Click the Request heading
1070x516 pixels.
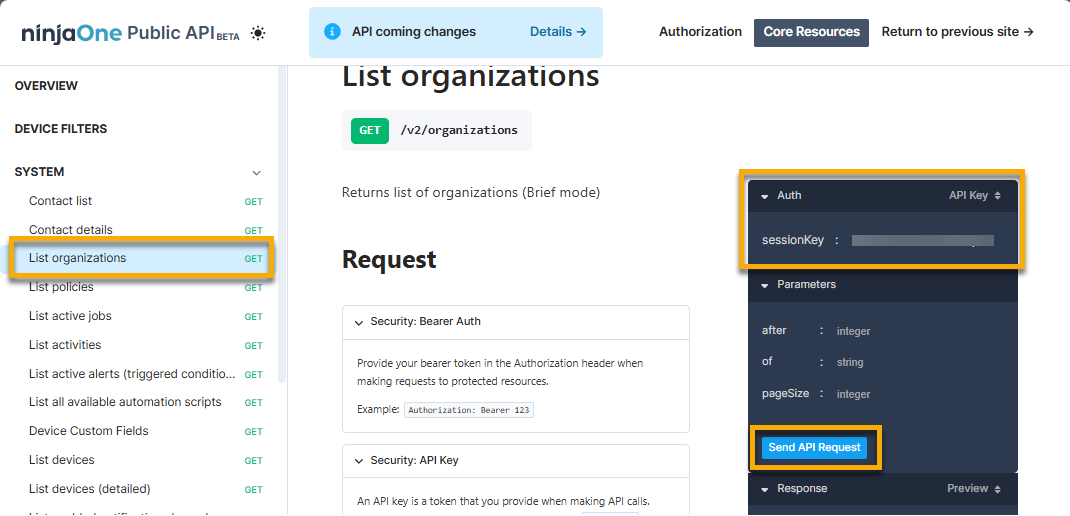tap(389, 259)
